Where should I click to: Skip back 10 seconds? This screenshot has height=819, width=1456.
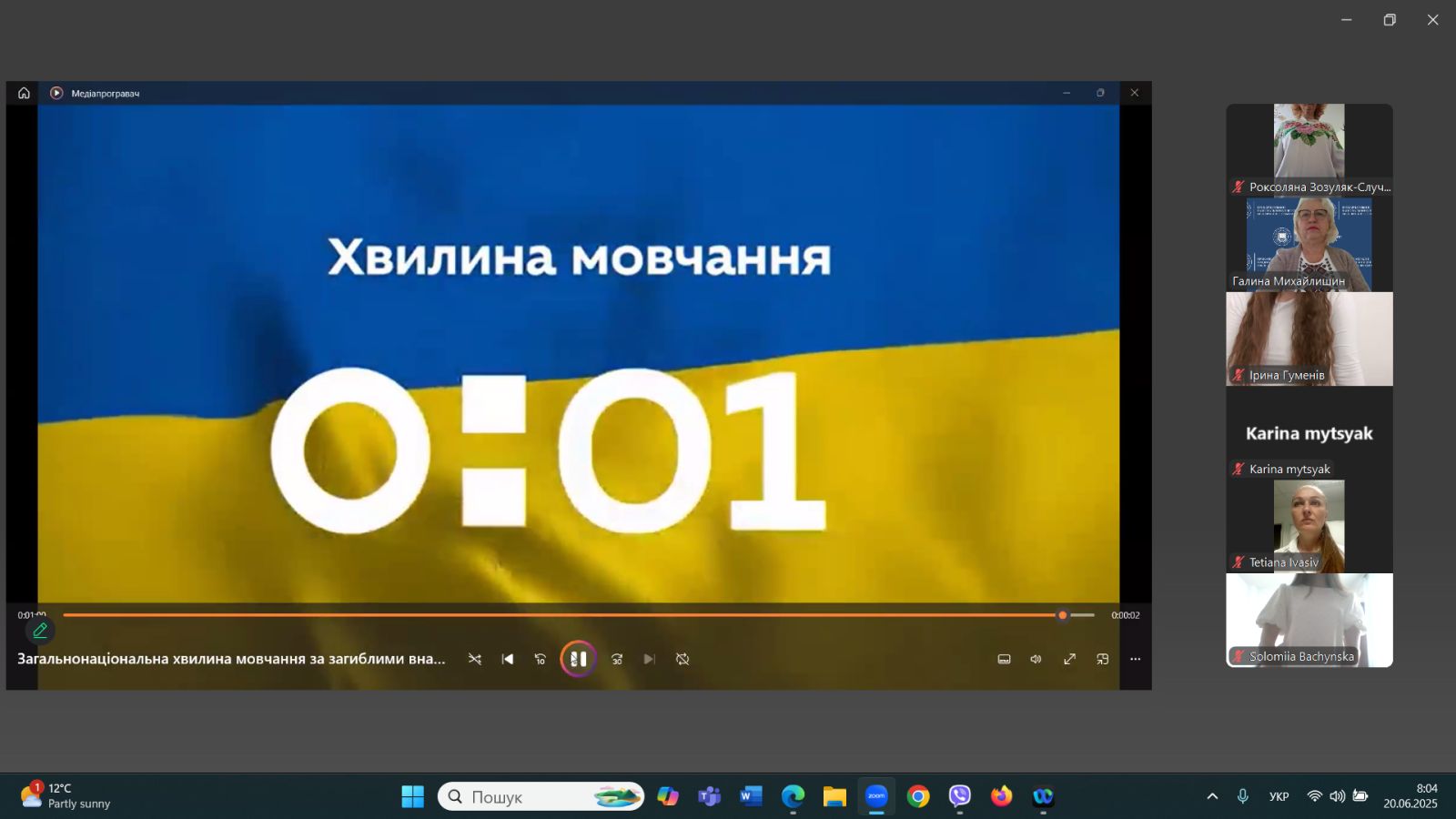click(x=540, y=659)
